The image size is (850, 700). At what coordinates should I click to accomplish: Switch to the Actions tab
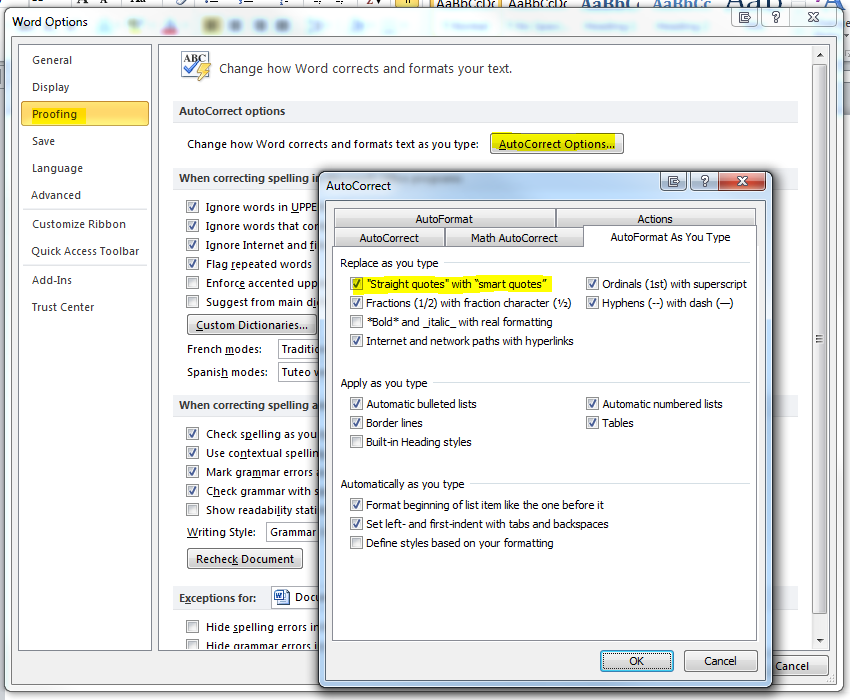click(655, 219)
